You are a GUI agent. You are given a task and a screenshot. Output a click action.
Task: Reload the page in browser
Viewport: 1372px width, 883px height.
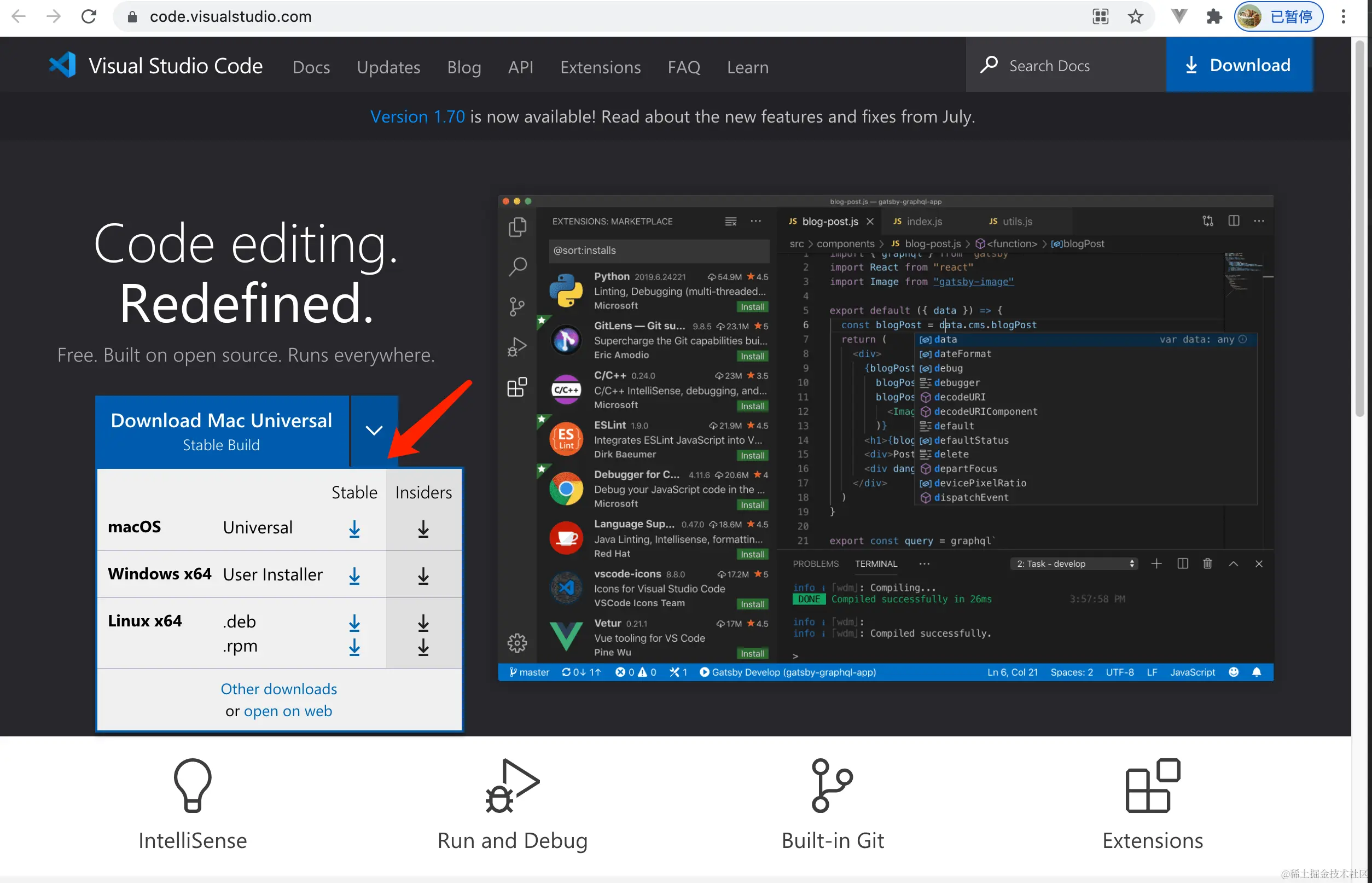coord(88,16)
